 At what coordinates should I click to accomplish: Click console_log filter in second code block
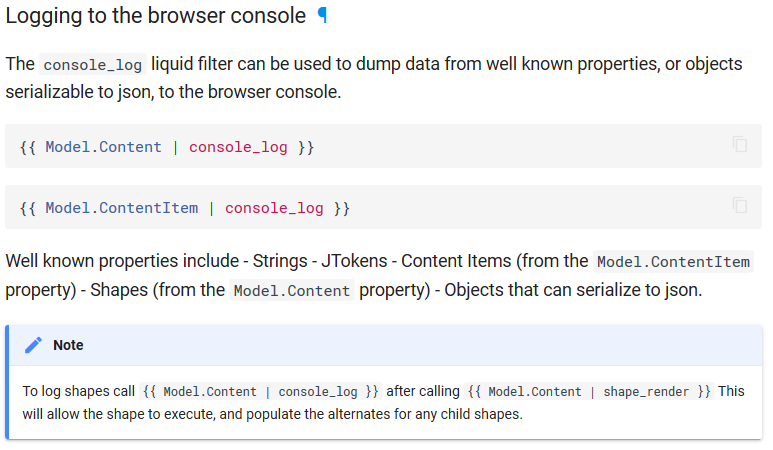(x=274, y=208)
